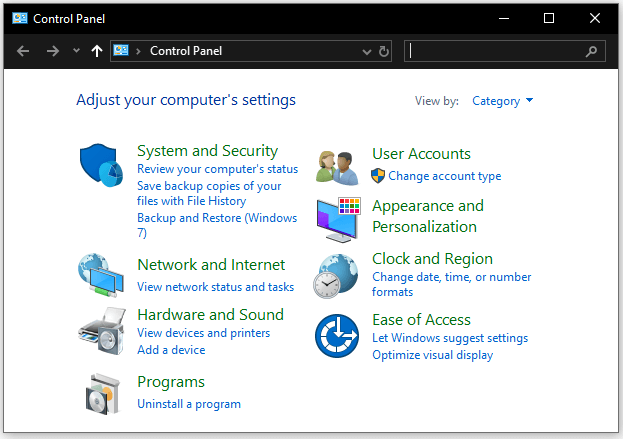
Task: Open the User Accounts people icon
Action: (337, 166)
